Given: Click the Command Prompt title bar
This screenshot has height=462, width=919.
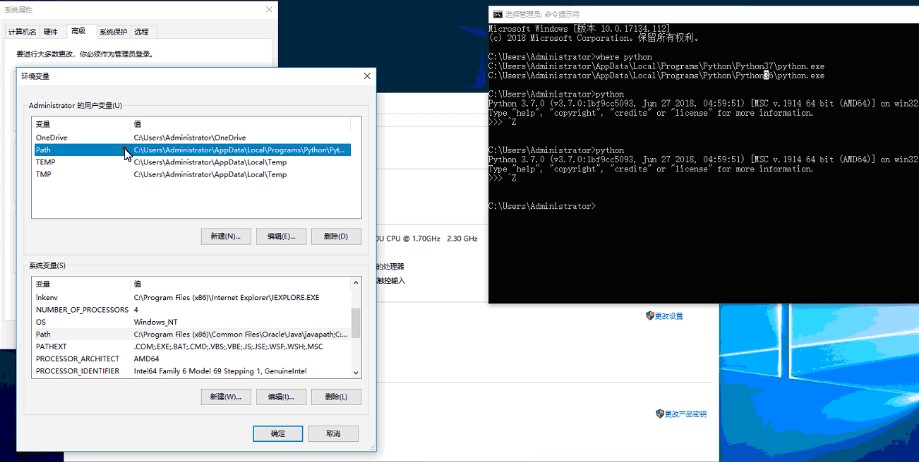Looking at the screenshot, I should pyautogui.click(x=703, y=14).
